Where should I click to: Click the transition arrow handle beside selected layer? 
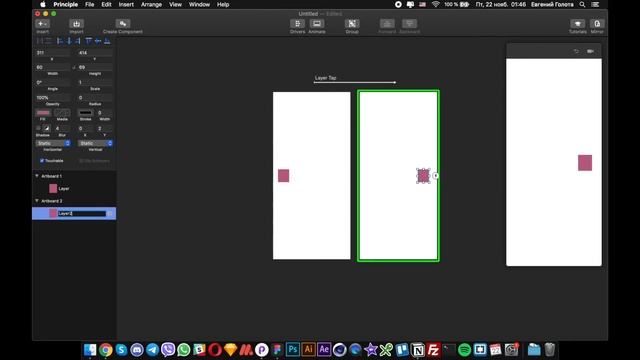pos(436,176)
